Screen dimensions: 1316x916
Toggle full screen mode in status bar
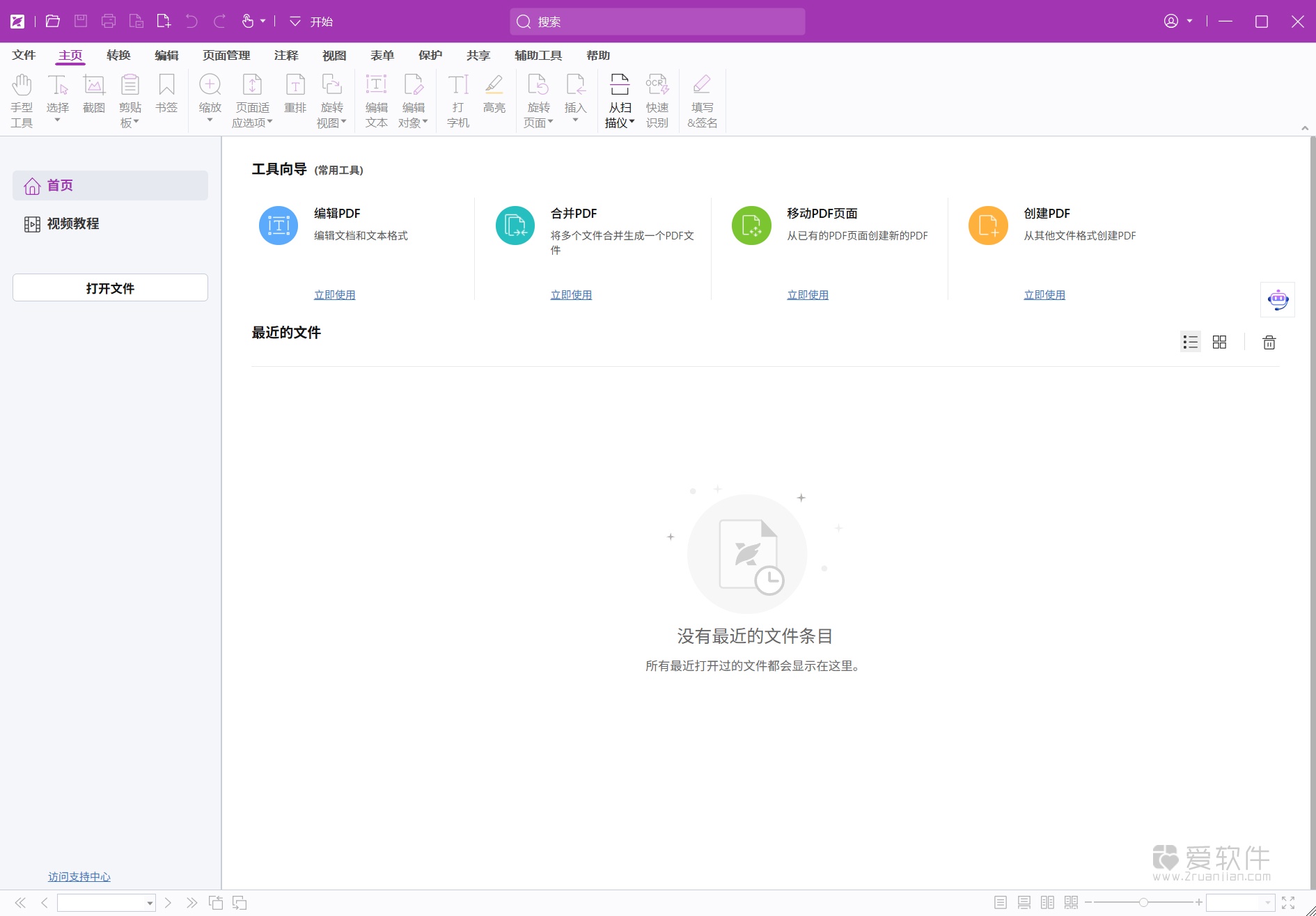pyautogui.click(x=1287, y=901)
